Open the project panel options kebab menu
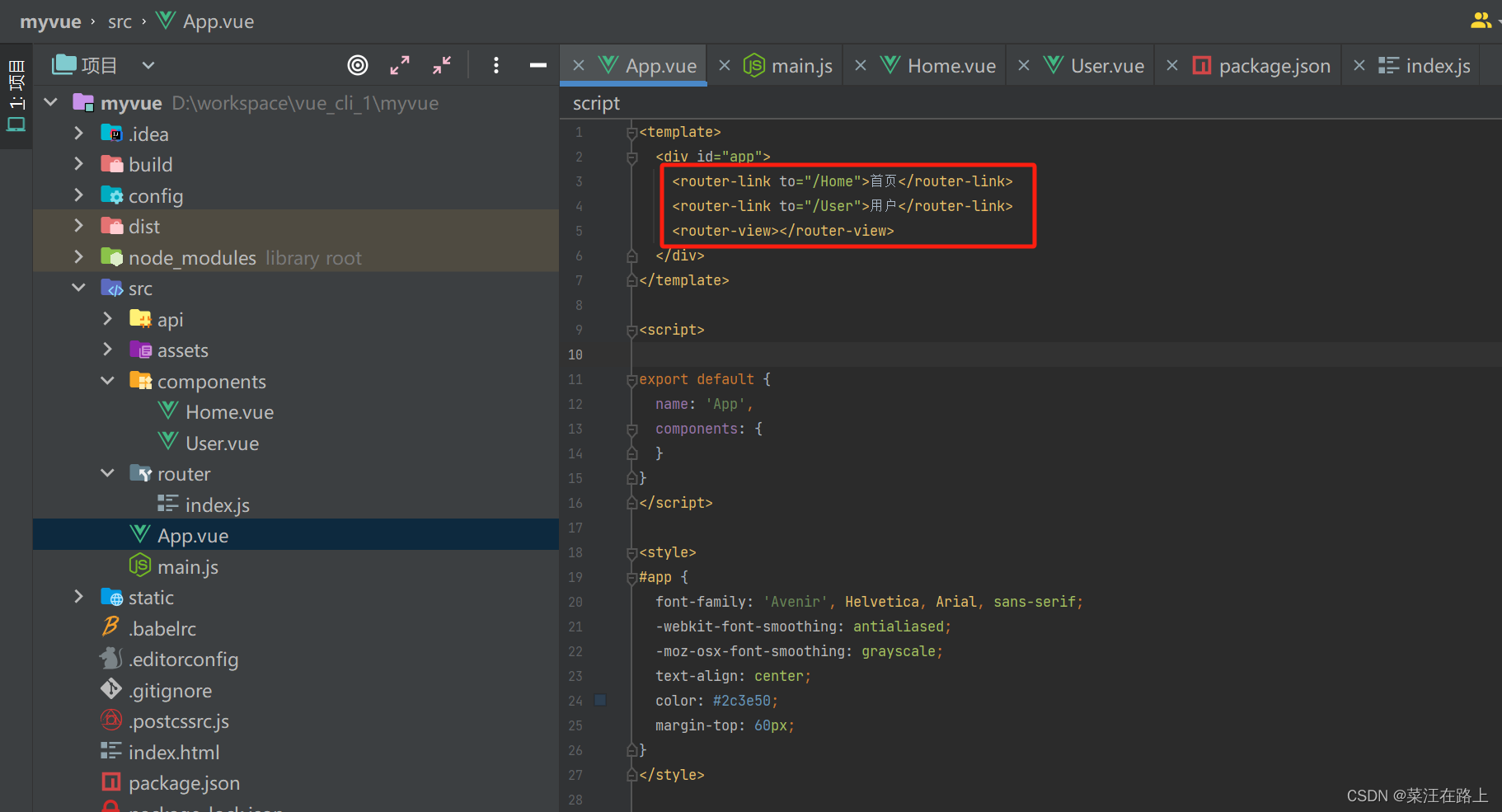The height and width of the screenshot is (812, 1502). coord(496,65)
